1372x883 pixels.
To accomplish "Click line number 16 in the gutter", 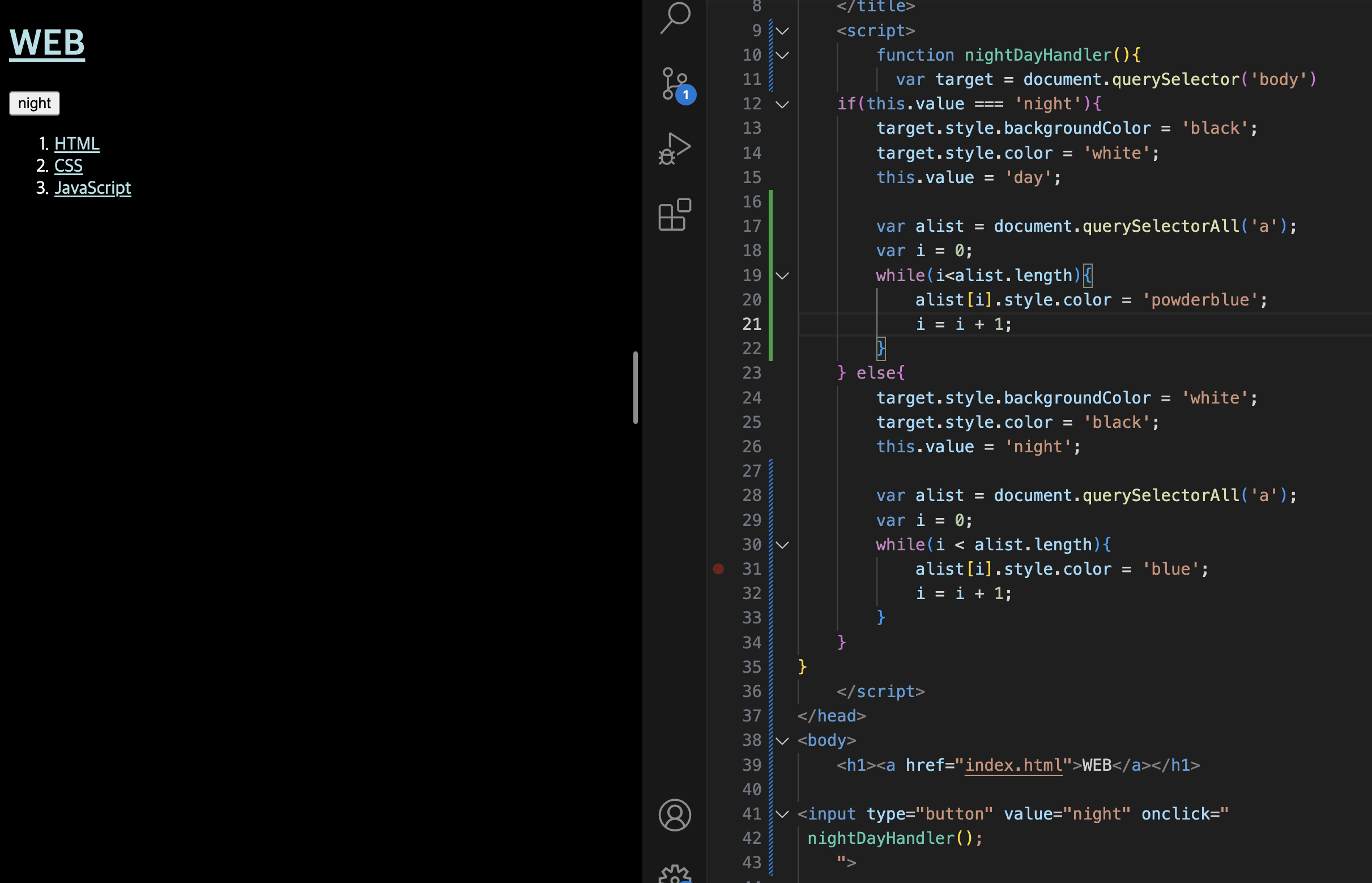I will pos(752,202).
